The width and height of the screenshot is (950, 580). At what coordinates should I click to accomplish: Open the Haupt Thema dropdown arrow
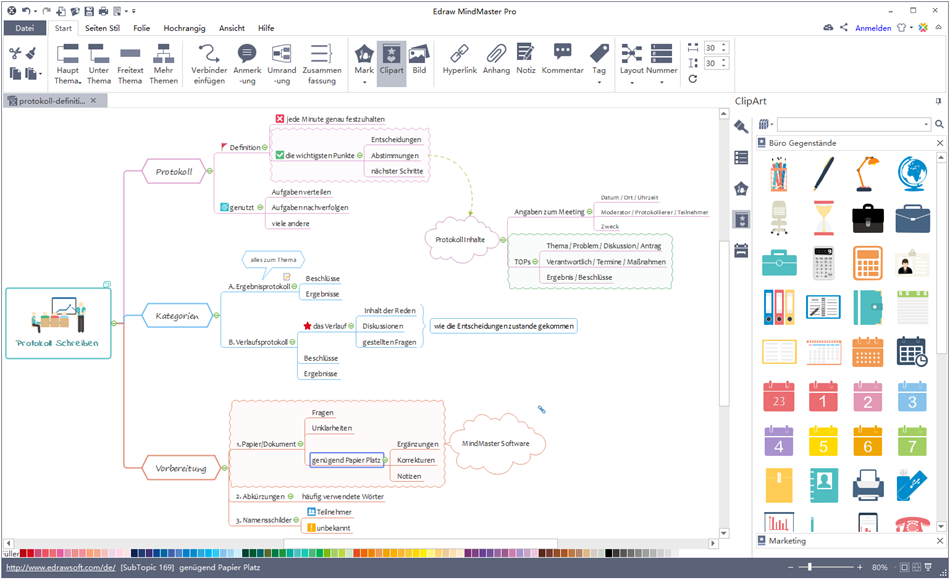coord(79,82)
